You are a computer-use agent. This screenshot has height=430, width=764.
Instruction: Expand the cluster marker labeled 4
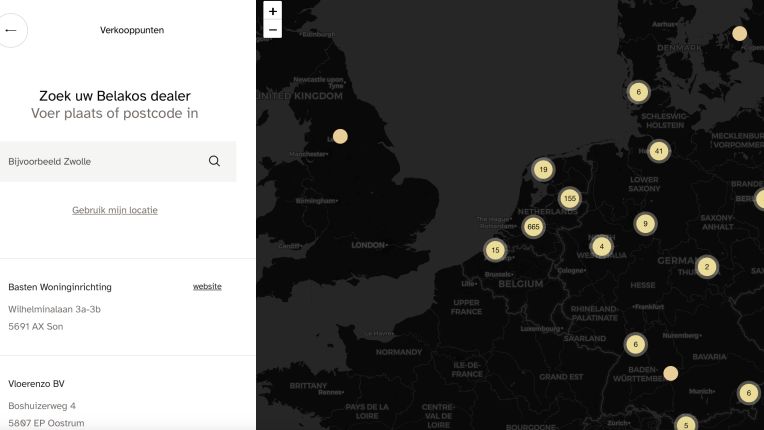[x=601, y=246]
